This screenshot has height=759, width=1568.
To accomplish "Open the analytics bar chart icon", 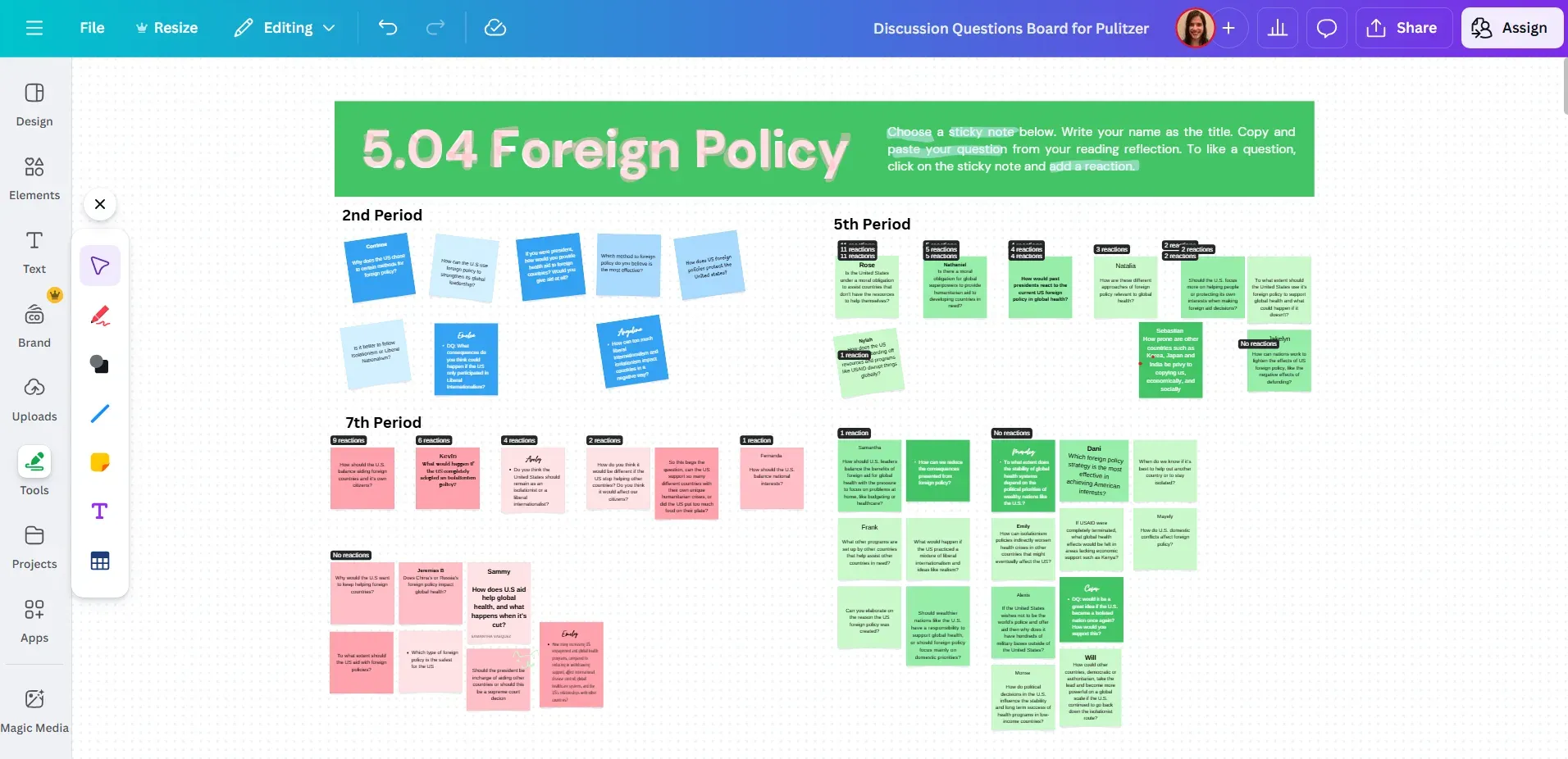I will tap(1278, 28).
